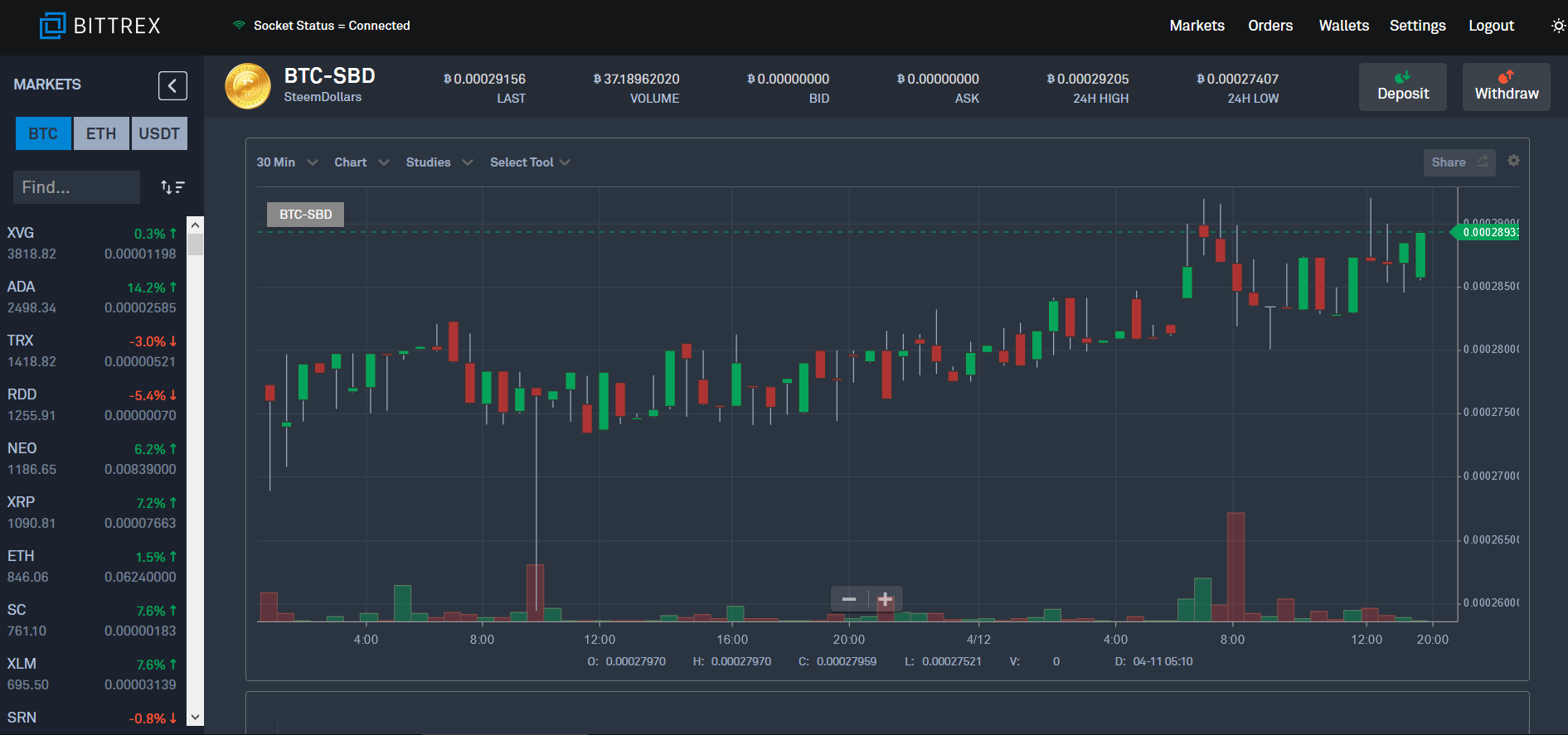
Task: Select the TRX market row
Action: [92, 351]
